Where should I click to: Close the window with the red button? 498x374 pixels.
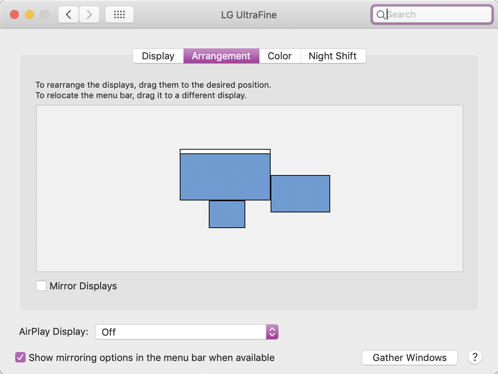tap(14, 15)
